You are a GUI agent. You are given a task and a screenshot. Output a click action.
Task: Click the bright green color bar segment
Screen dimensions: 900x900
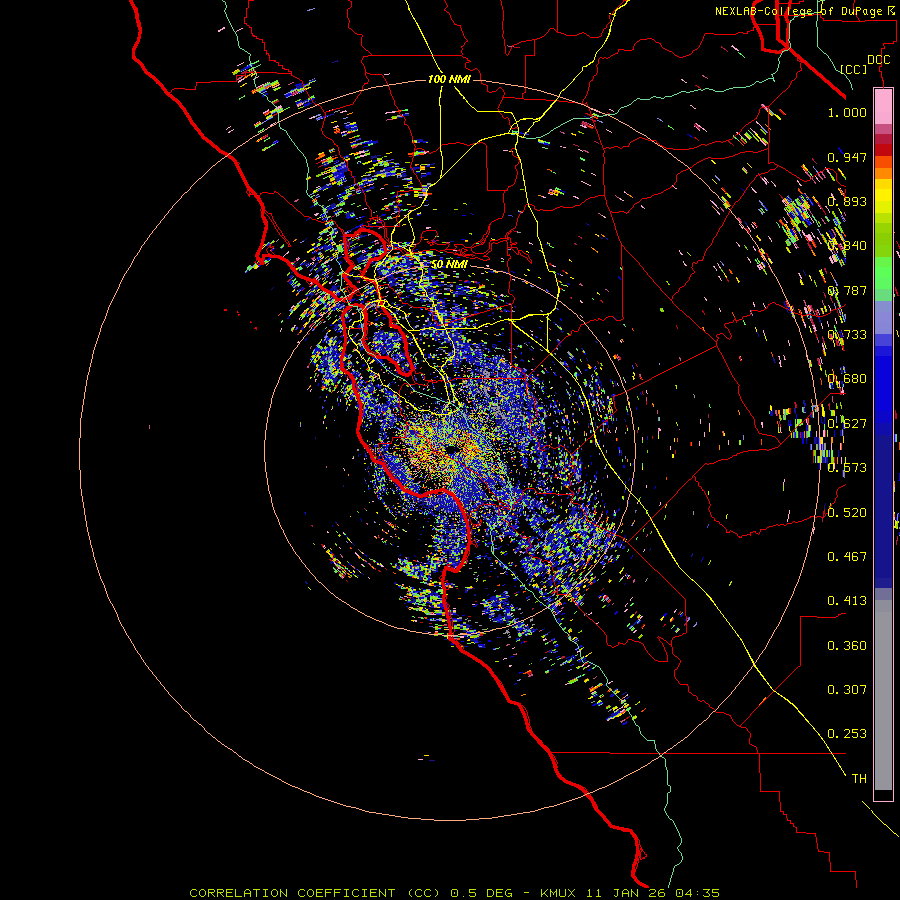[883, 273]
